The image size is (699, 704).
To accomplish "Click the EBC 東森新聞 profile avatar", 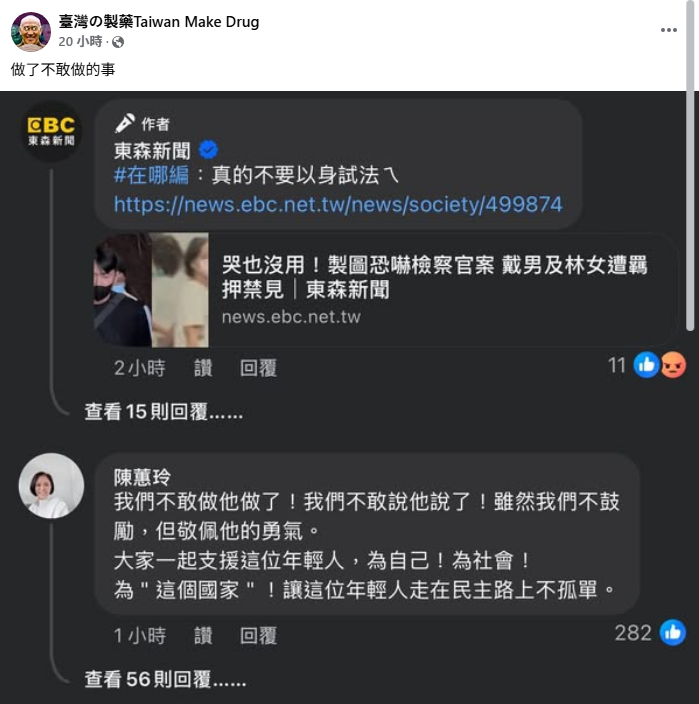I will pos(52,131).
